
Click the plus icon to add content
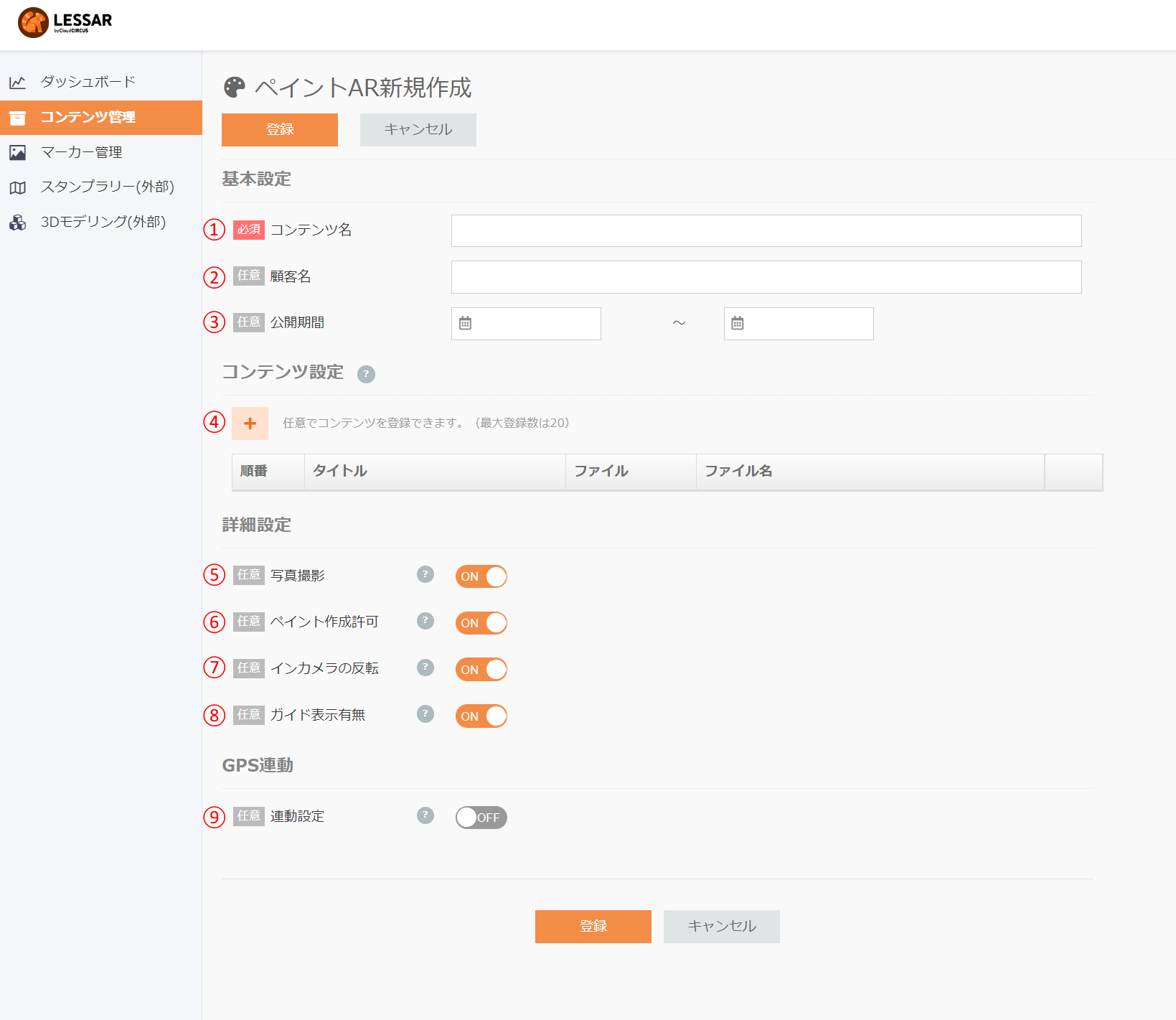[250, 424]
